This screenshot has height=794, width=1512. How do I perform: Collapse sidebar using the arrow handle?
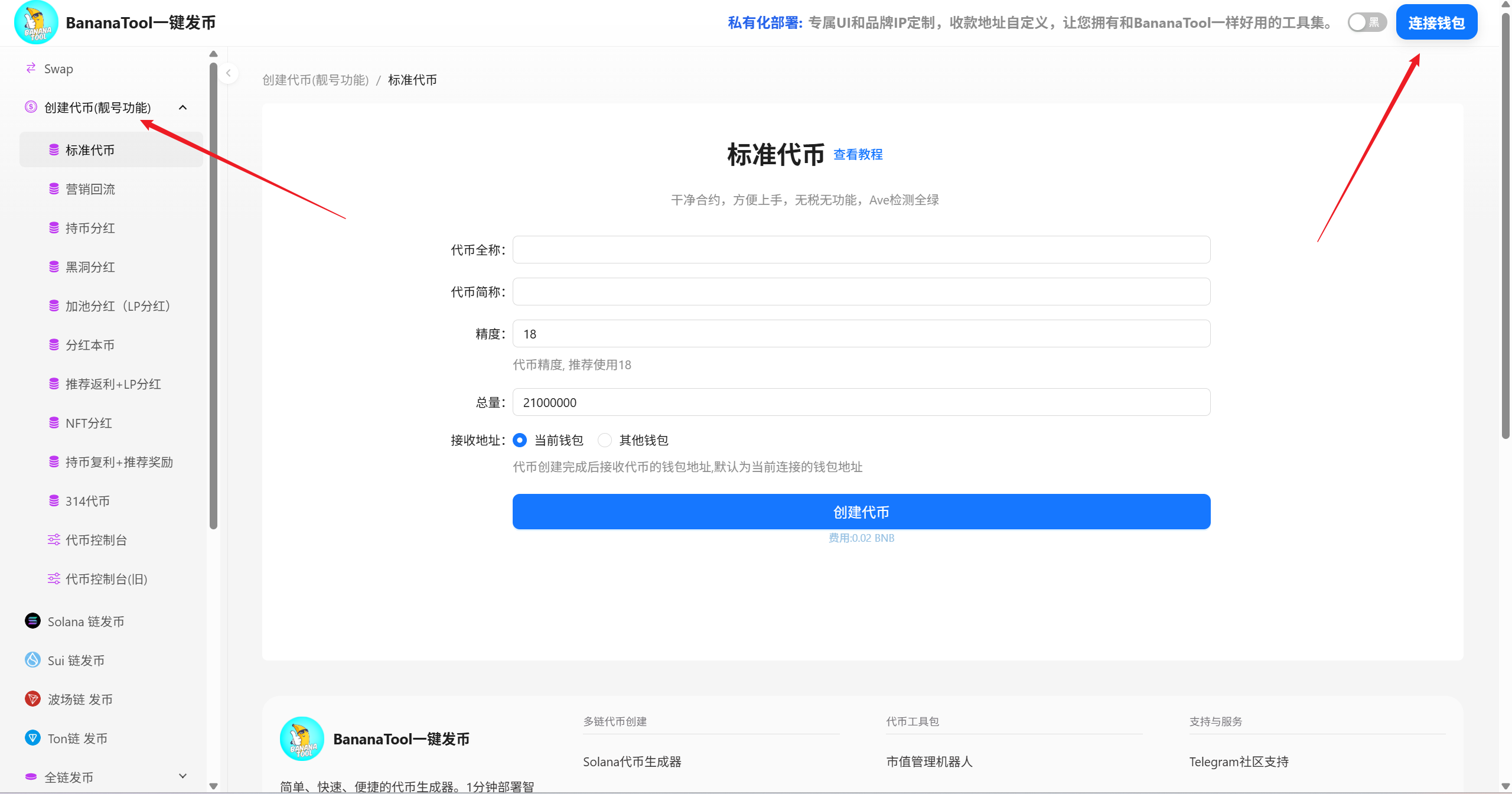point(228,73)
